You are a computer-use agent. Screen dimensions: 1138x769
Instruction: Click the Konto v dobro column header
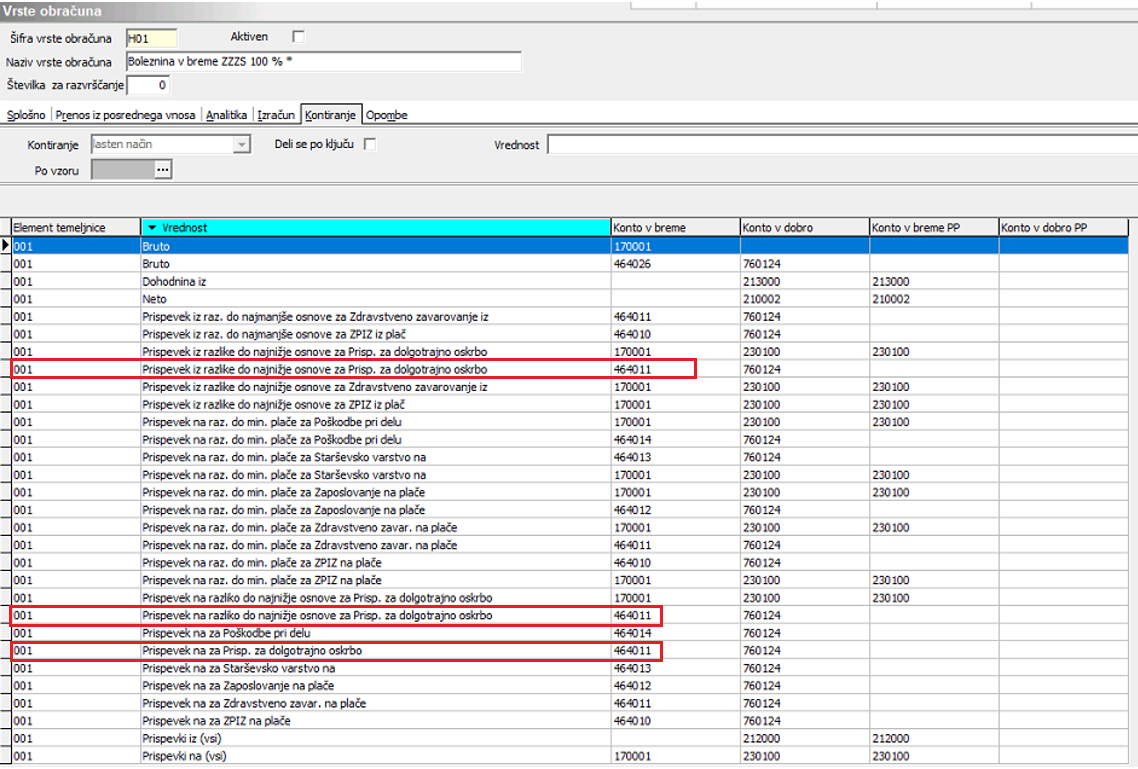tap(805, 228)
